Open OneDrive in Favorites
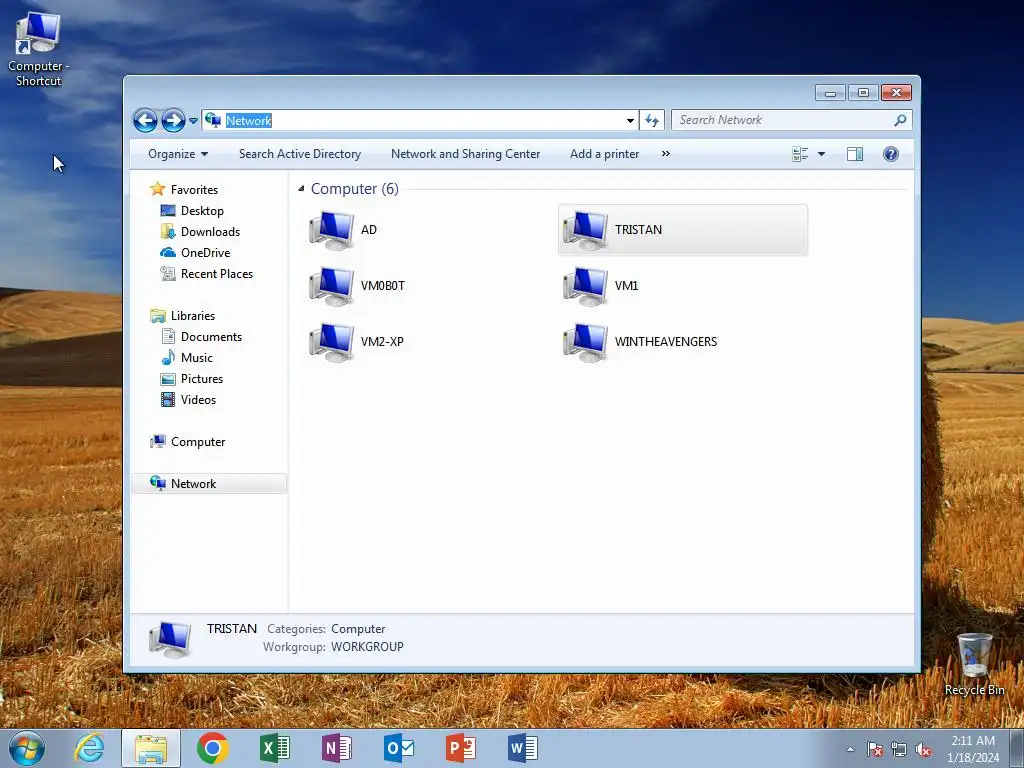The width and height of the screenshot is (1024, 768). [205, 253]
